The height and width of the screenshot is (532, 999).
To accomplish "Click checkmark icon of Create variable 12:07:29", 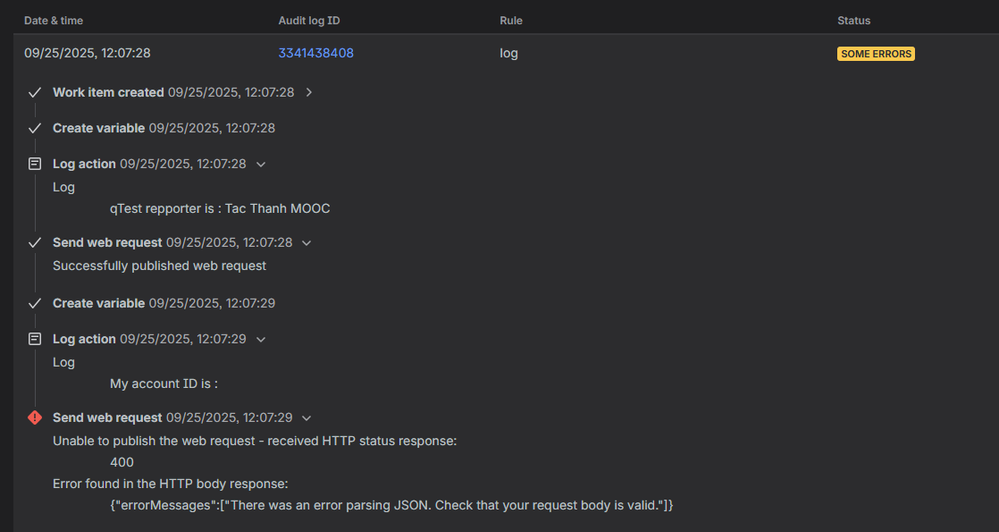I will coord(35,303).
